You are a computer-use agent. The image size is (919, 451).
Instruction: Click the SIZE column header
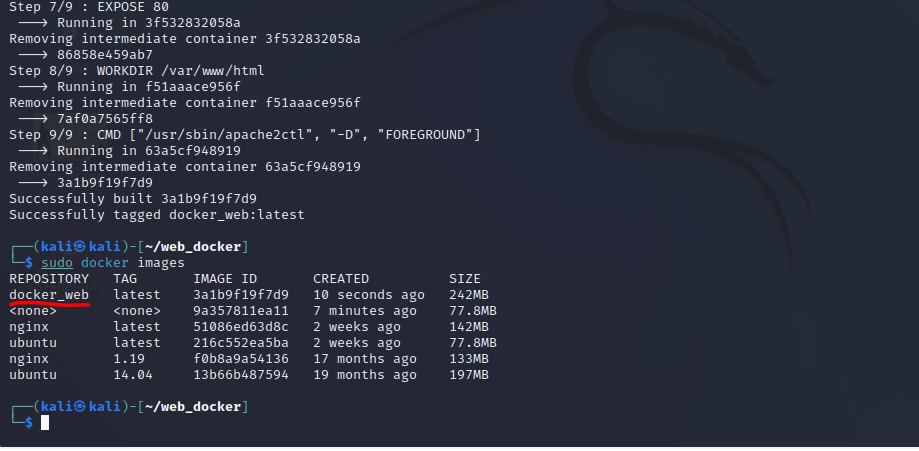[x=465, y=279]
